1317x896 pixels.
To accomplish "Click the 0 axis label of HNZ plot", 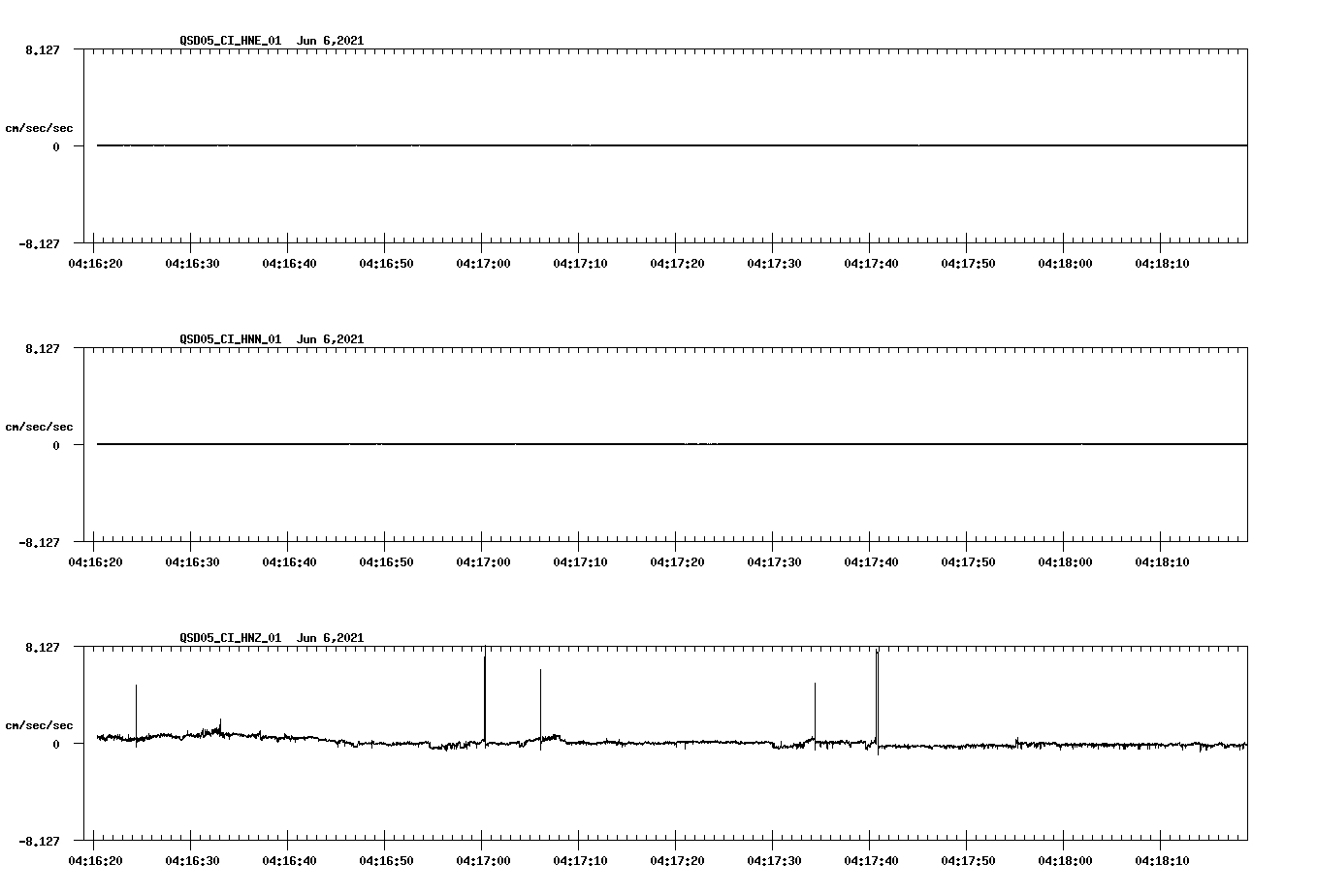I will click(x=56, y=745).
